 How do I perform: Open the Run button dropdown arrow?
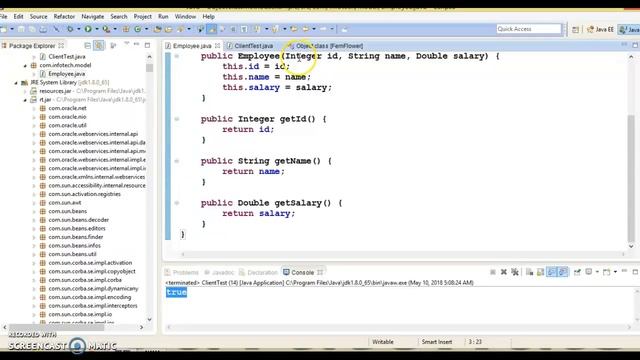[97, 29]
